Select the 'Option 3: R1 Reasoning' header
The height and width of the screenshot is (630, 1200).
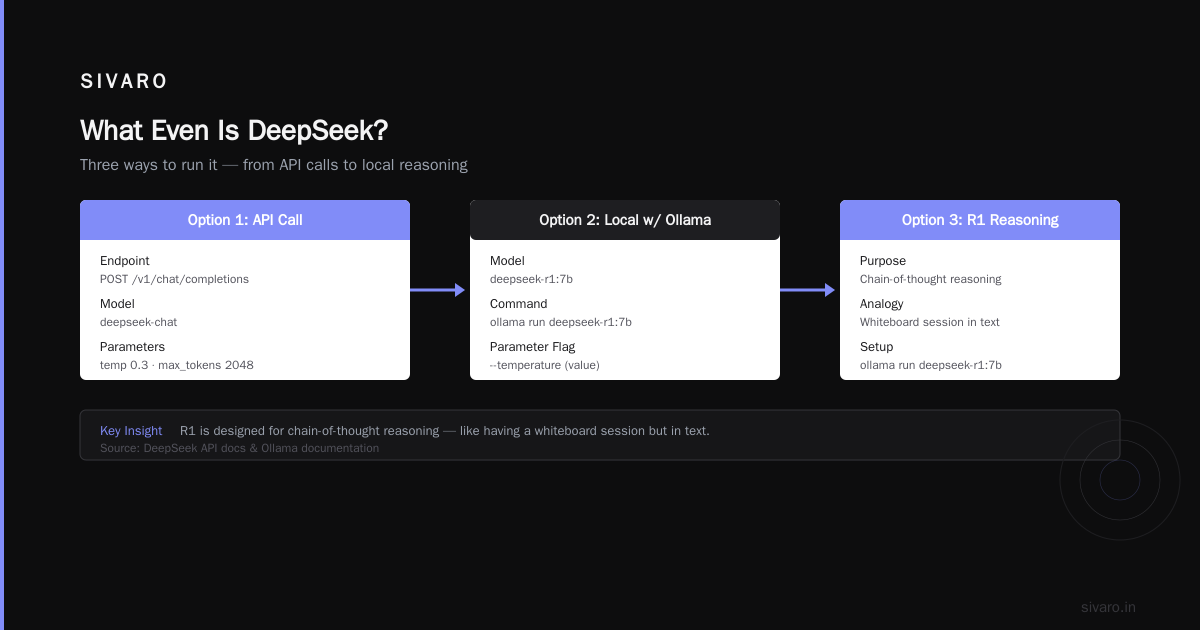pos(980,220)
